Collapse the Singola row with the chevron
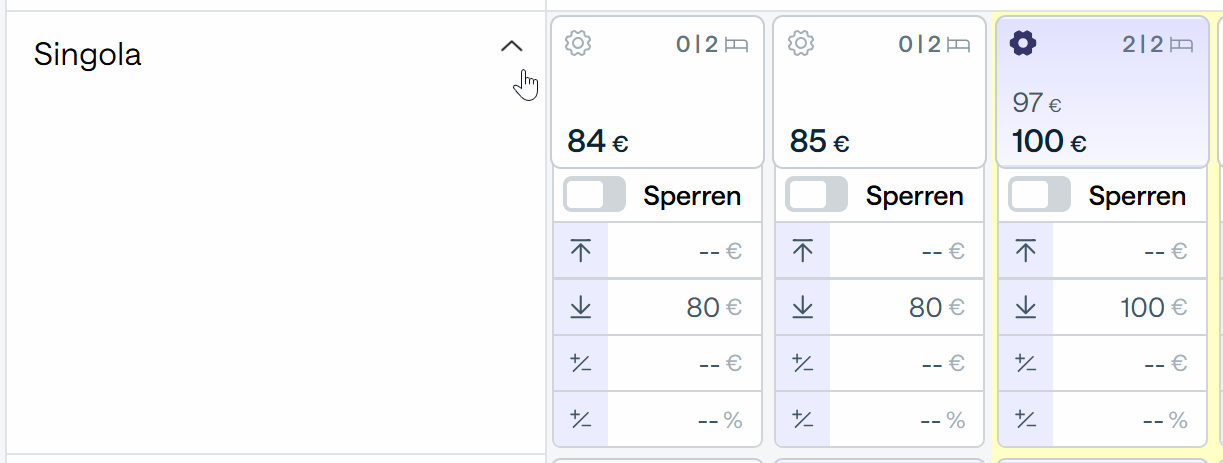The width and height of the screenshot is (1223, 463). click(x=511, y=46)
